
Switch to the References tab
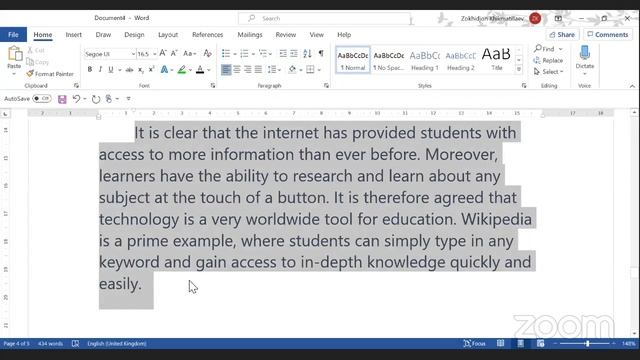click(x=207, y=35)
